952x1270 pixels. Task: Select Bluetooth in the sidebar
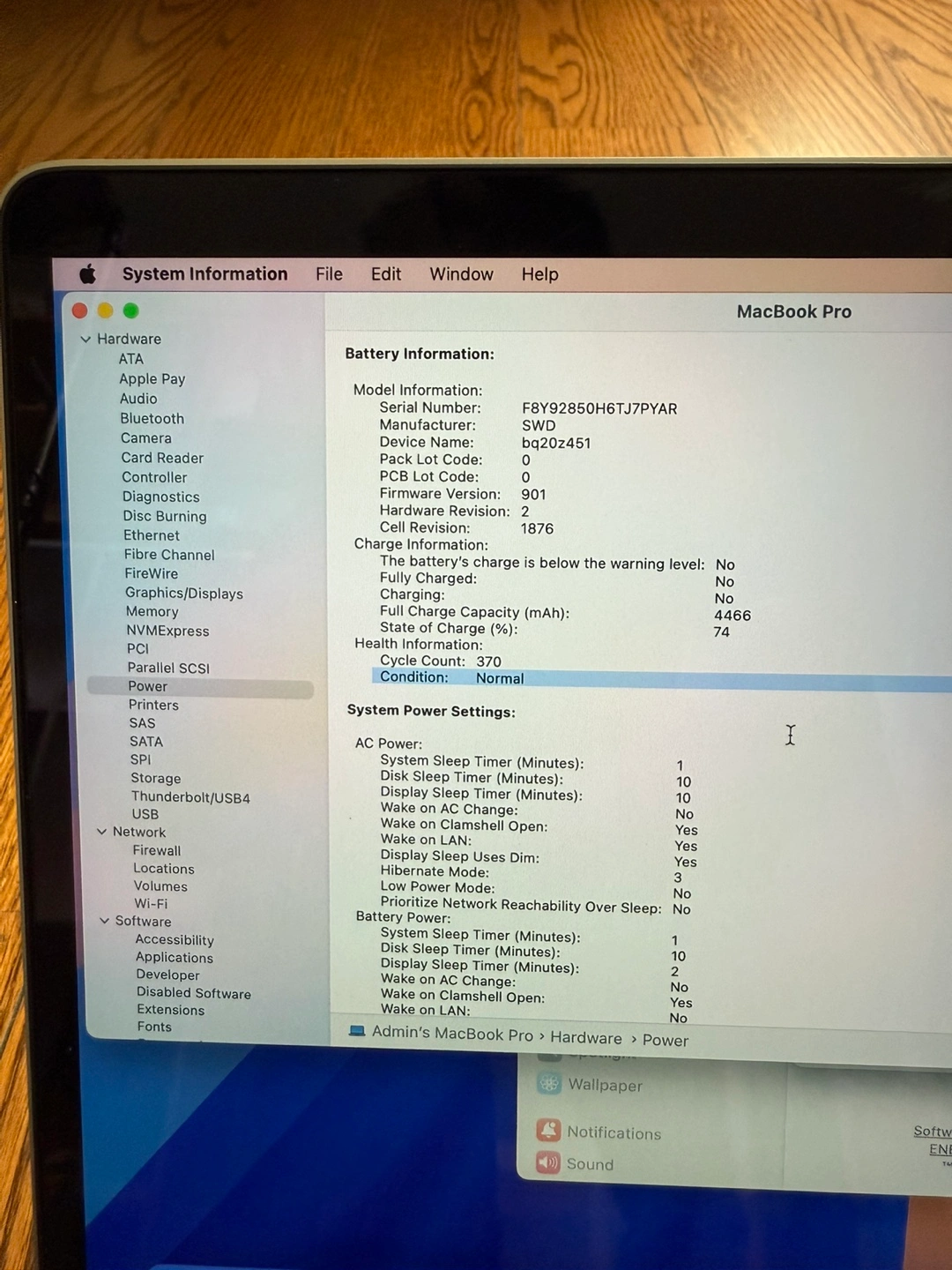(152, 419)
